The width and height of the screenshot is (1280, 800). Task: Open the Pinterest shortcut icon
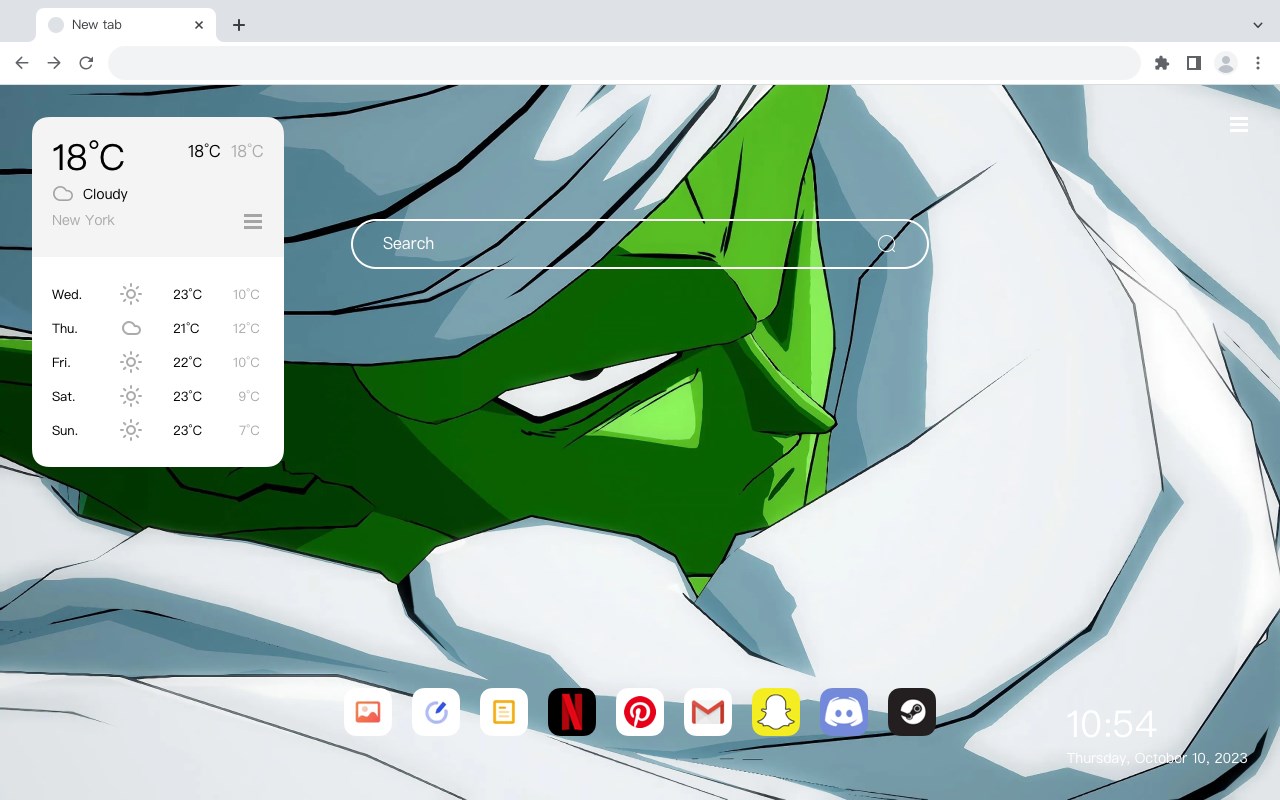click(640, 712)
